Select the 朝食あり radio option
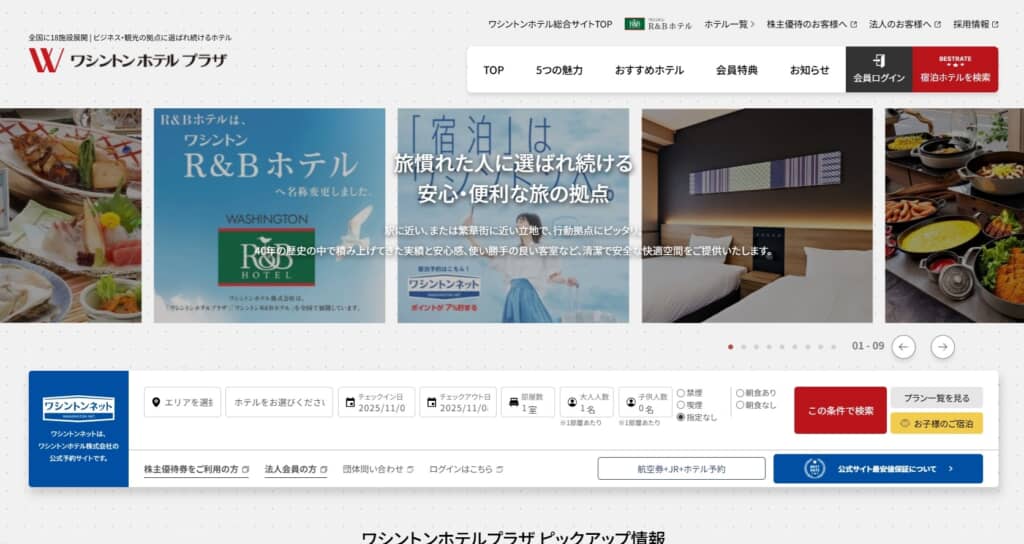Screen dimensions: 1024x544 coord(740,393)
